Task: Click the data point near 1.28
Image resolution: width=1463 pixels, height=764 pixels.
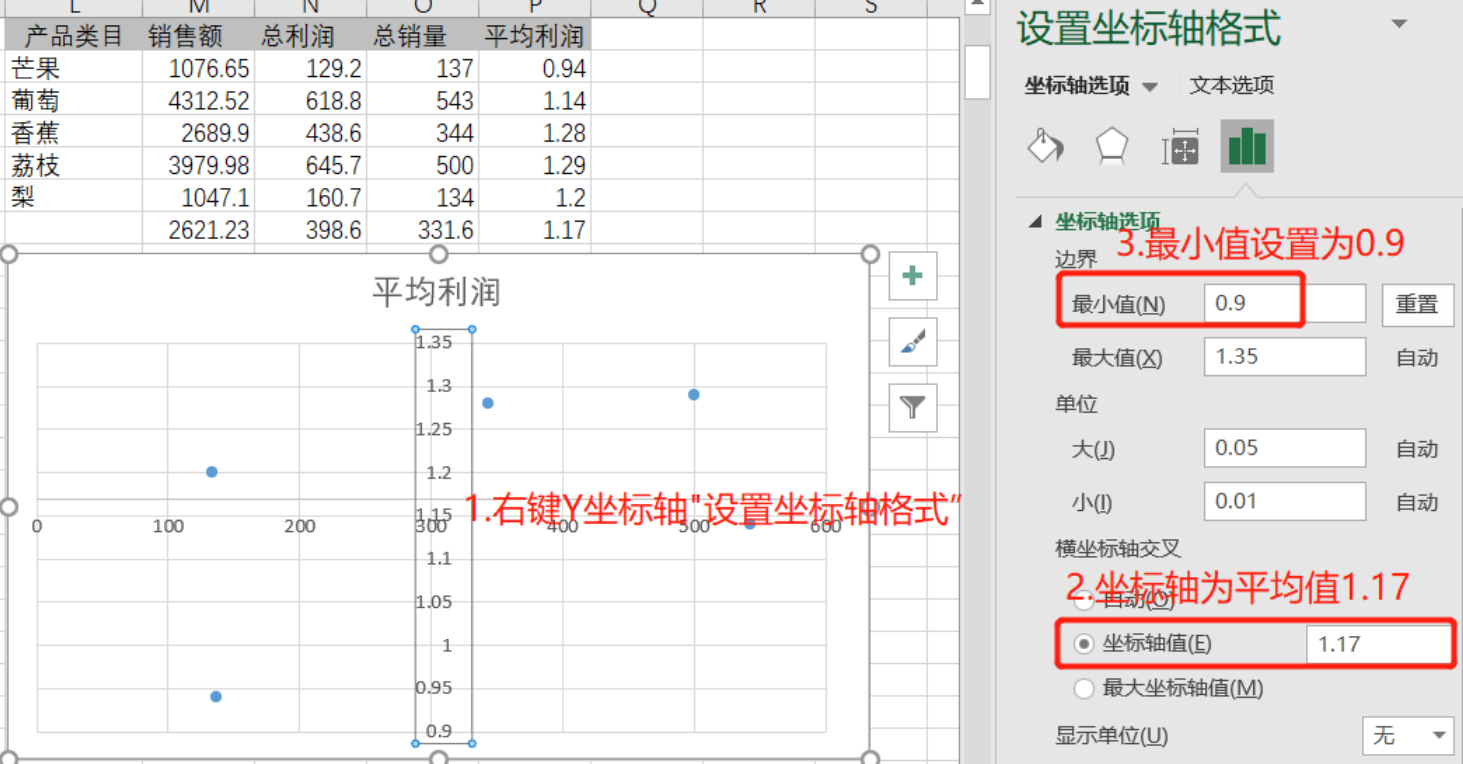Action: [488, 403]
